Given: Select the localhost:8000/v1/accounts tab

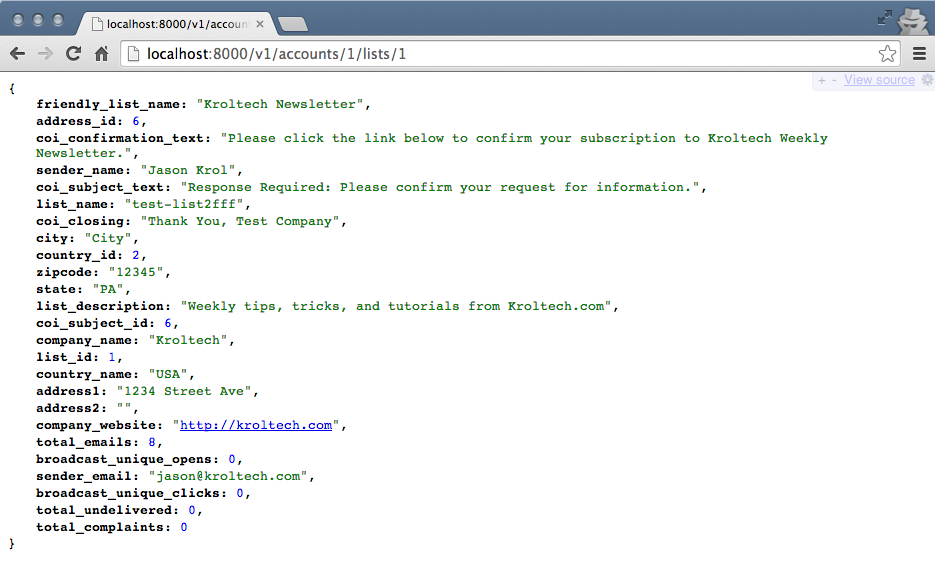Looking at the screenshot, I should click(177, 24).
